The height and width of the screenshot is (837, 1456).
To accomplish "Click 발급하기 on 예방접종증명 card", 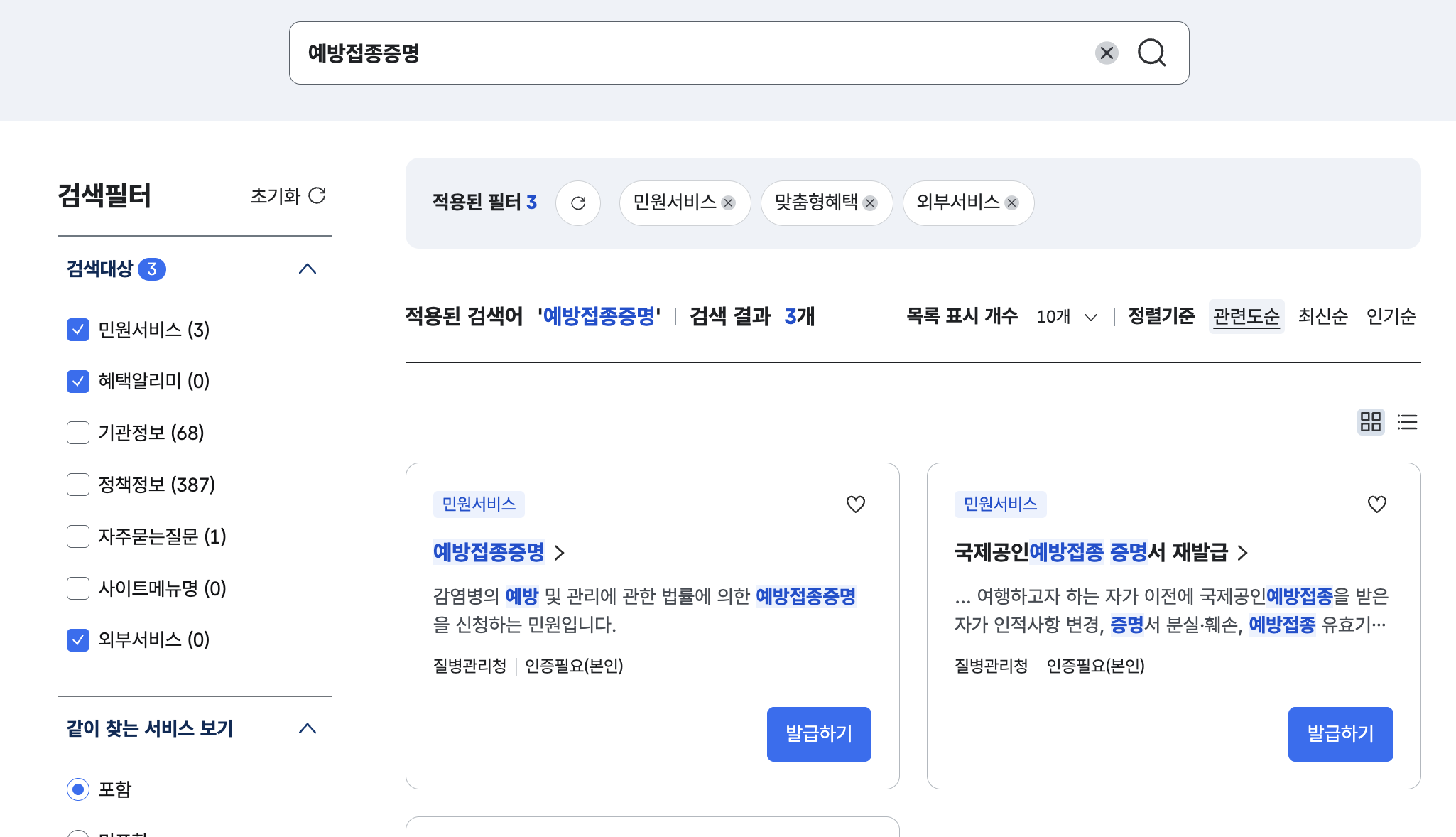I will [x=818, y=734].
